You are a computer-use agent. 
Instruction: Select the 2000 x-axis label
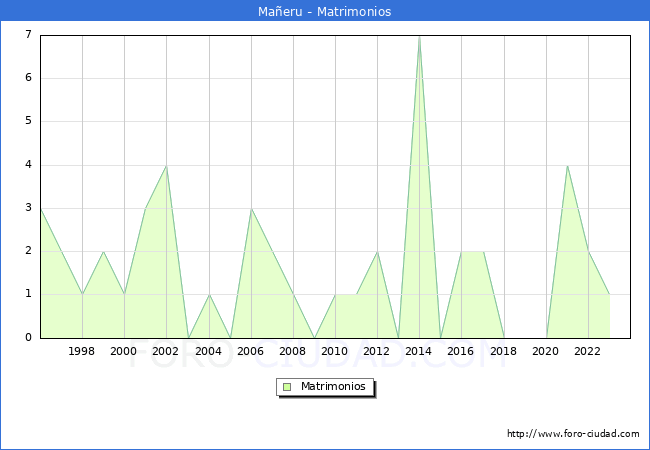124,351
